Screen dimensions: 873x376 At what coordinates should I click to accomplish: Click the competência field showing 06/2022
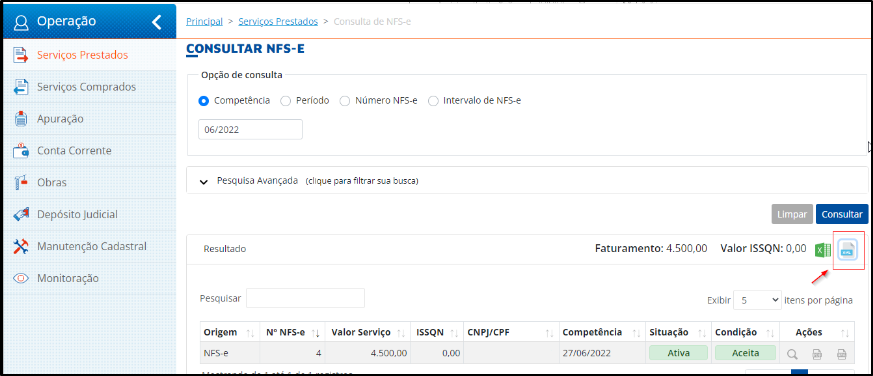coord(251,129)
